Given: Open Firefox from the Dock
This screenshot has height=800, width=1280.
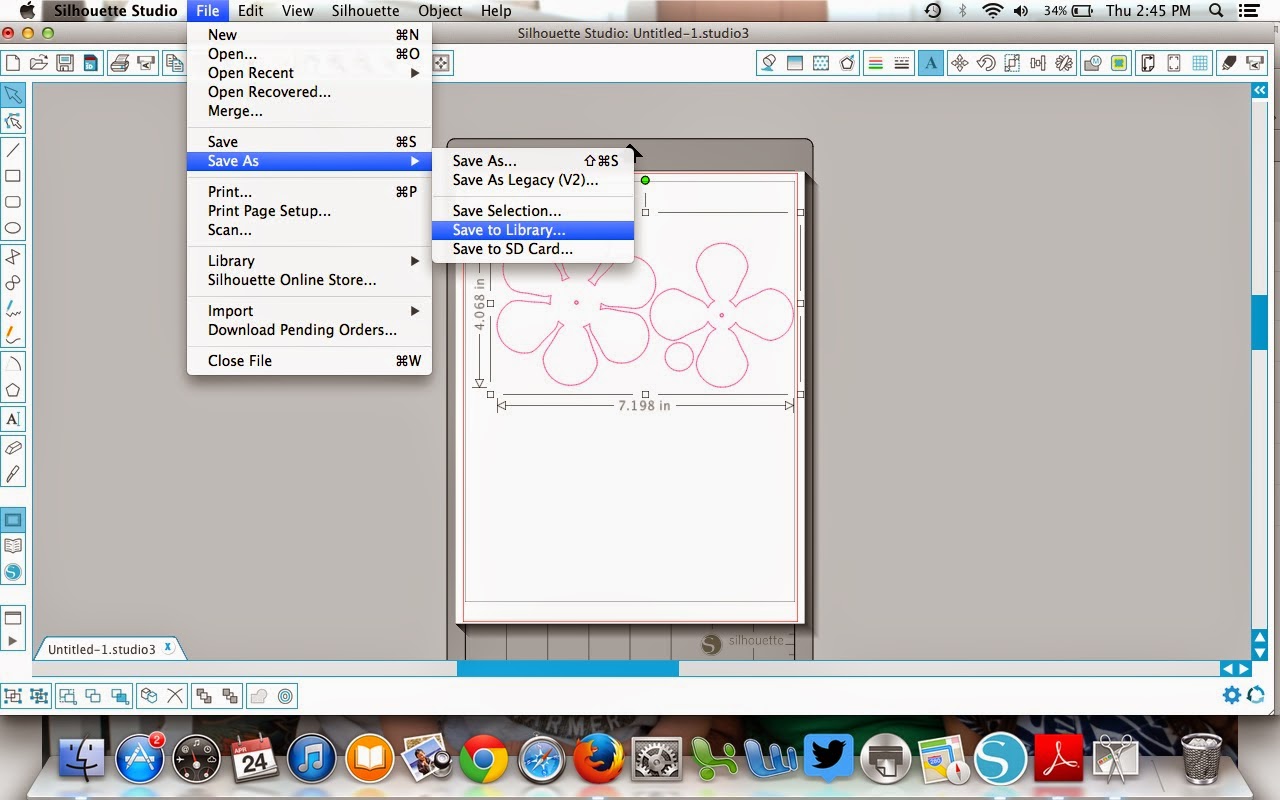Looking at the screenshot, I should click(x=597, y=760).
